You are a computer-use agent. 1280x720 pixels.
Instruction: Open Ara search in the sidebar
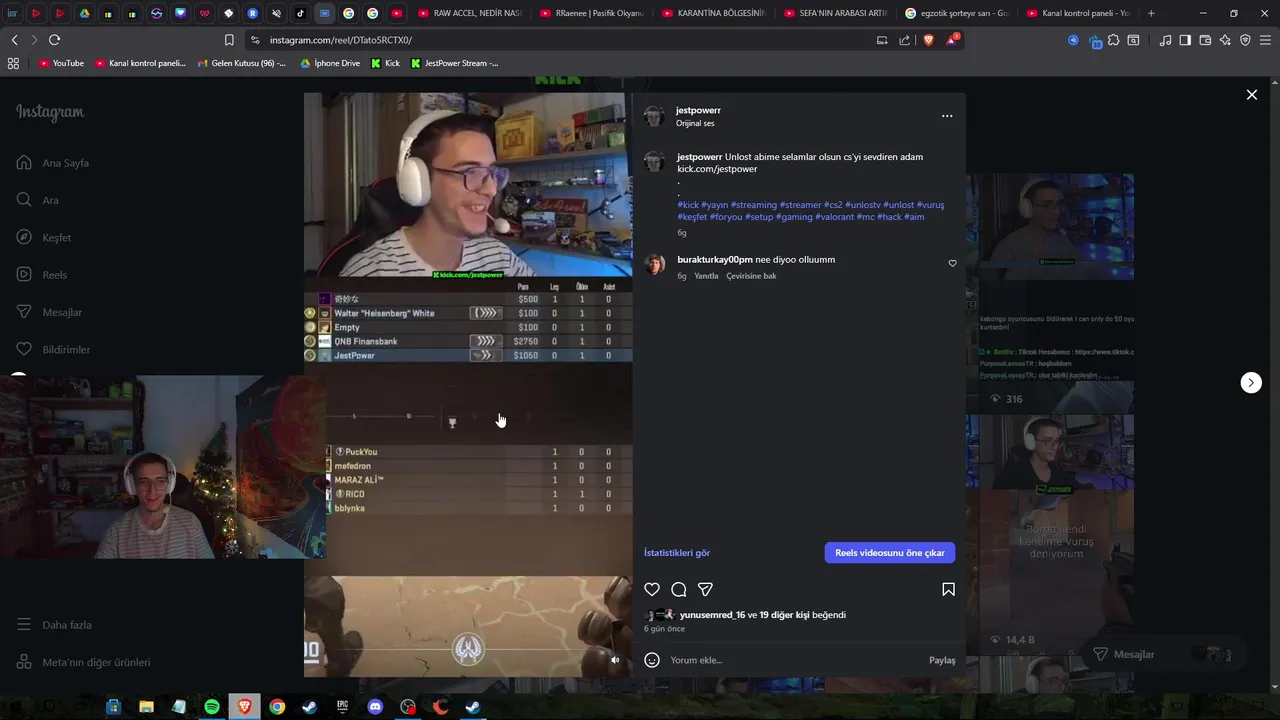pyautogui.click(x=37, y=200)
